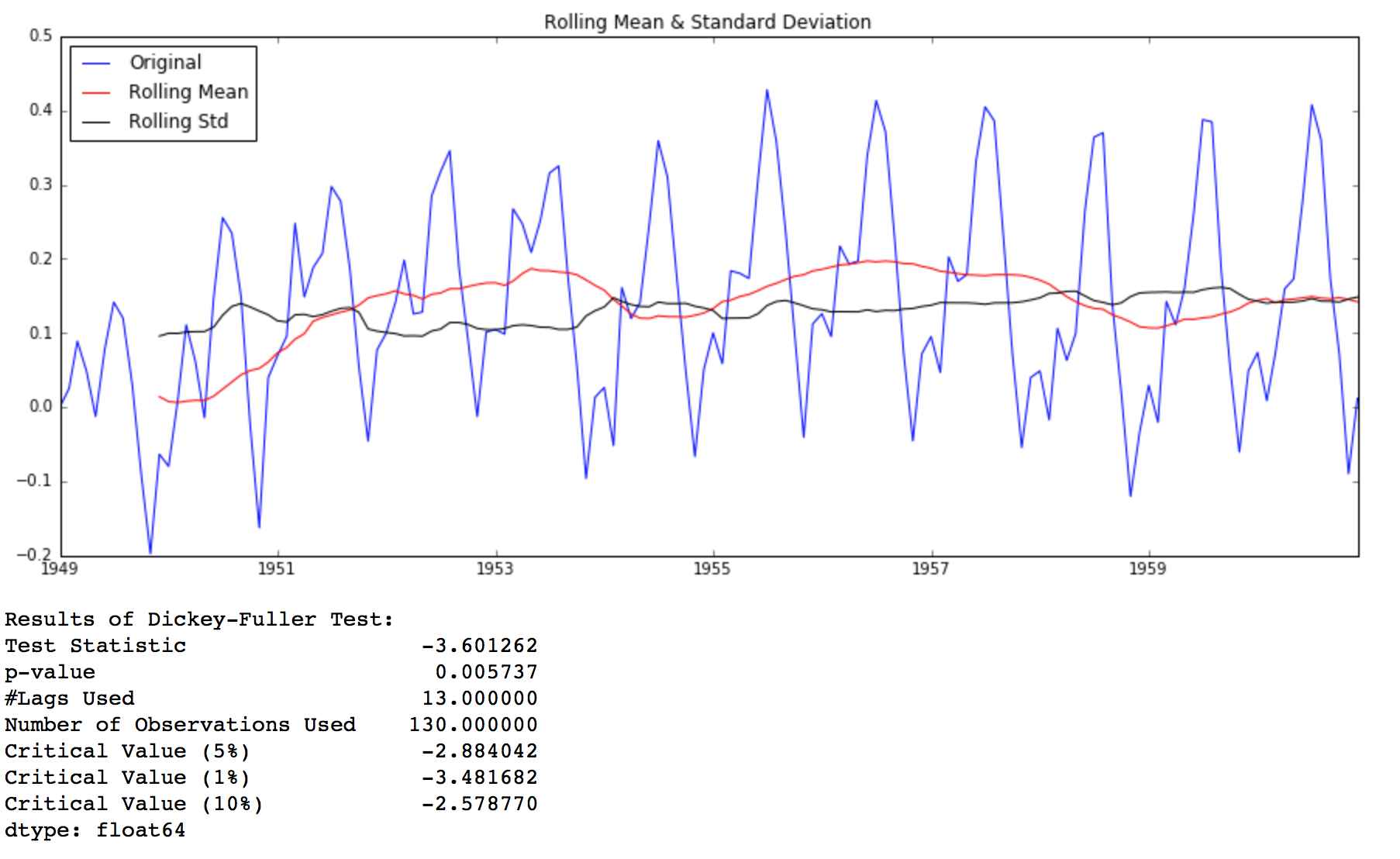Click the 1955 x-axis tick label
The height and width of the screenshot is (859, 1400).
[x=712, y=569]
